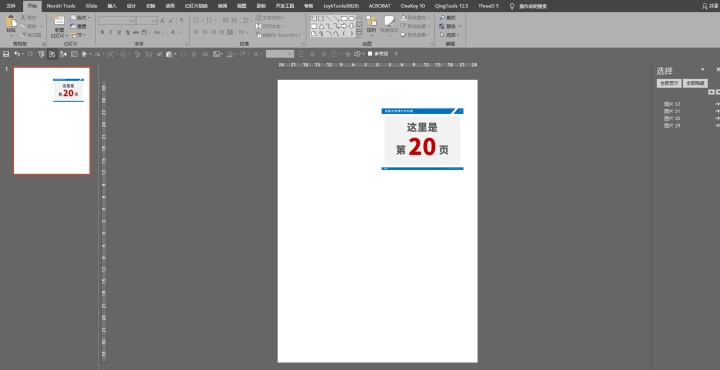Open the font size dropdown
720x370 pixels.
154,21
